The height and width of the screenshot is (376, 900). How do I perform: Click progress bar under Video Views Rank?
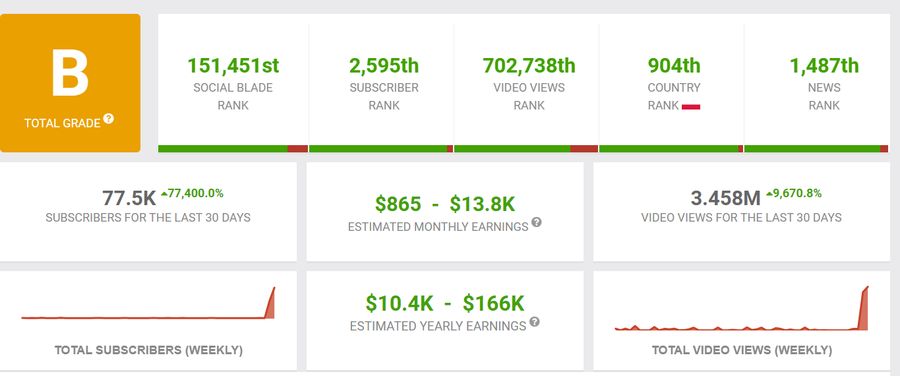[526, 149]
